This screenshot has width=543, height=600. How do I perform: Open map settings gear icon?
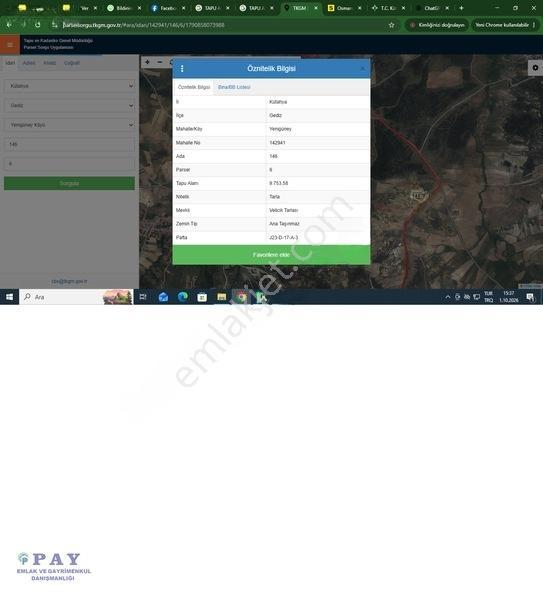(x=535, y=68)
